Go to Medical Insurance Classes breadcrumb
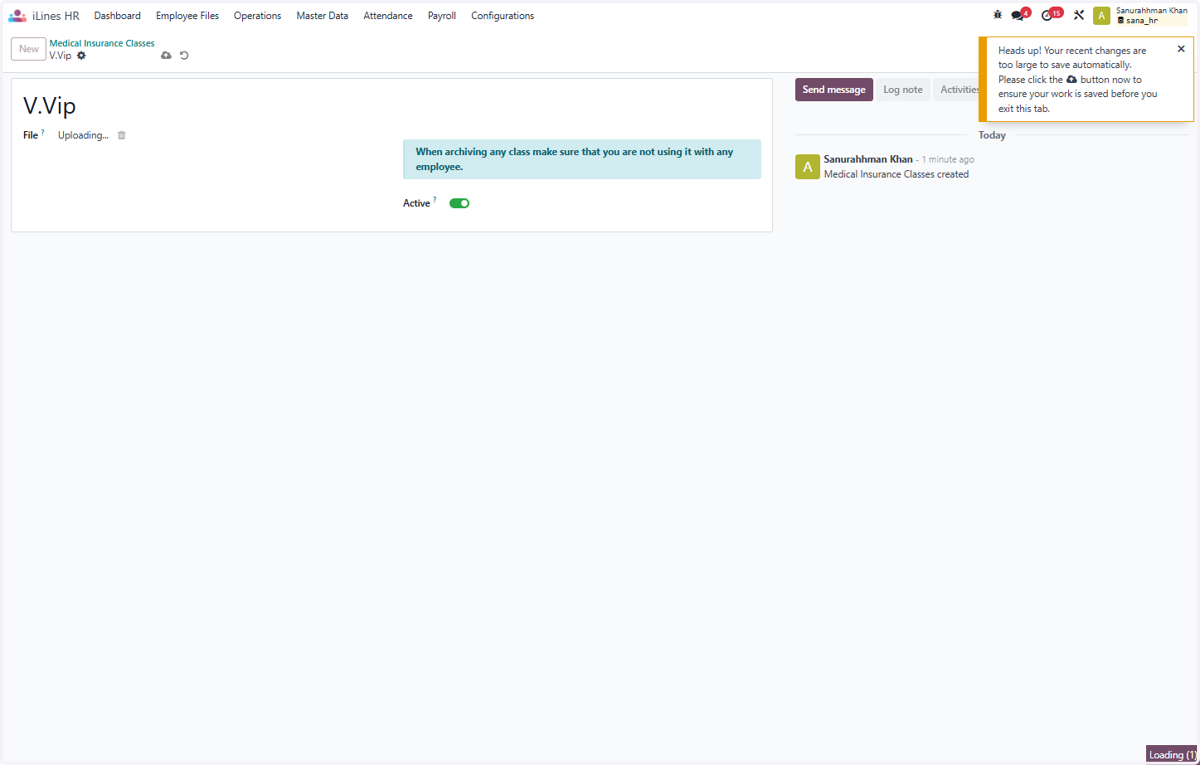1200x765 pixels. [x=102, y=43]
